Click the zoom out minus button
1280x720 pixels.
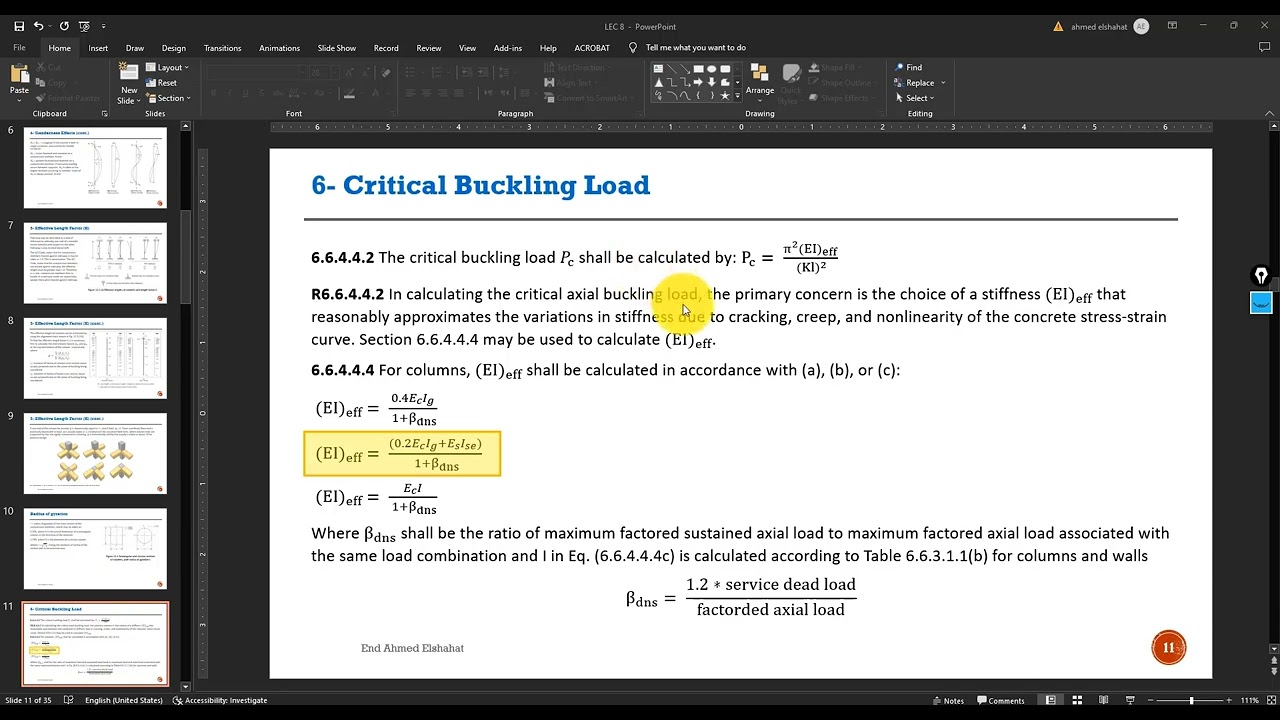[x=1151, y=700]
